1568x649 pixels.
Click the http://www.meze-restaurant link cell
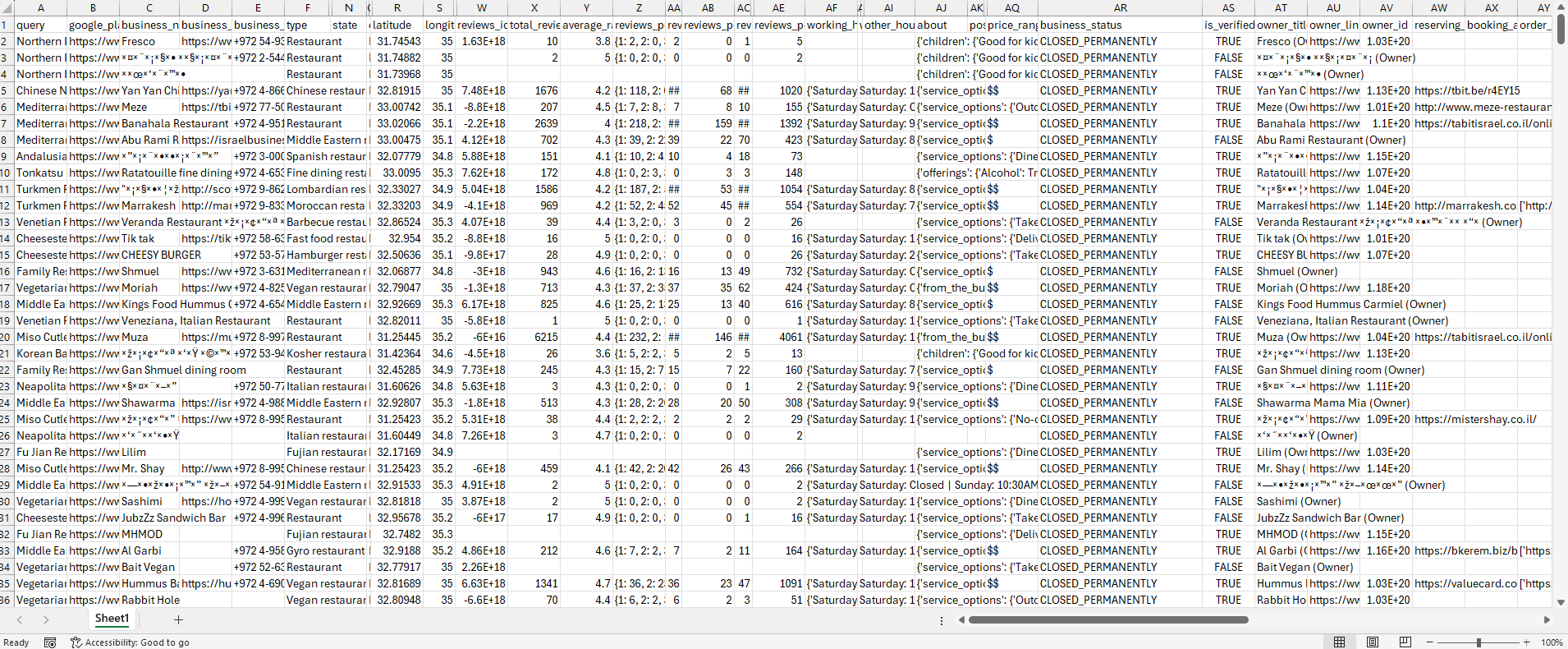1483,107
